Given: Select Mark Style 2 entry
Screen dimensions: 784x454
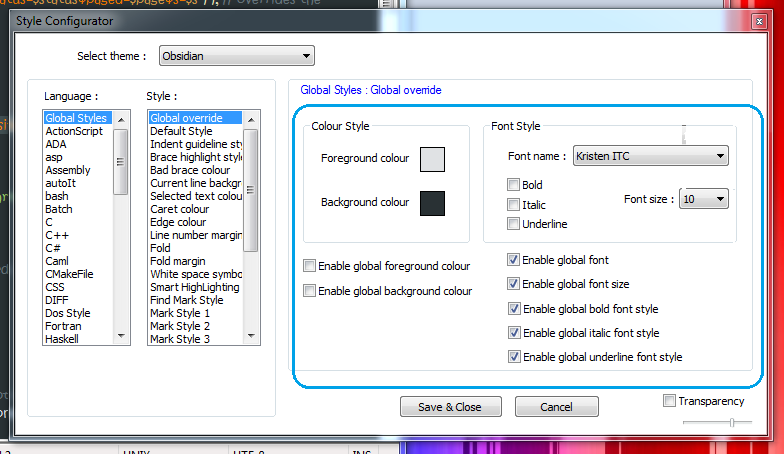Looking at the screenshot, I should click(196, 326).
